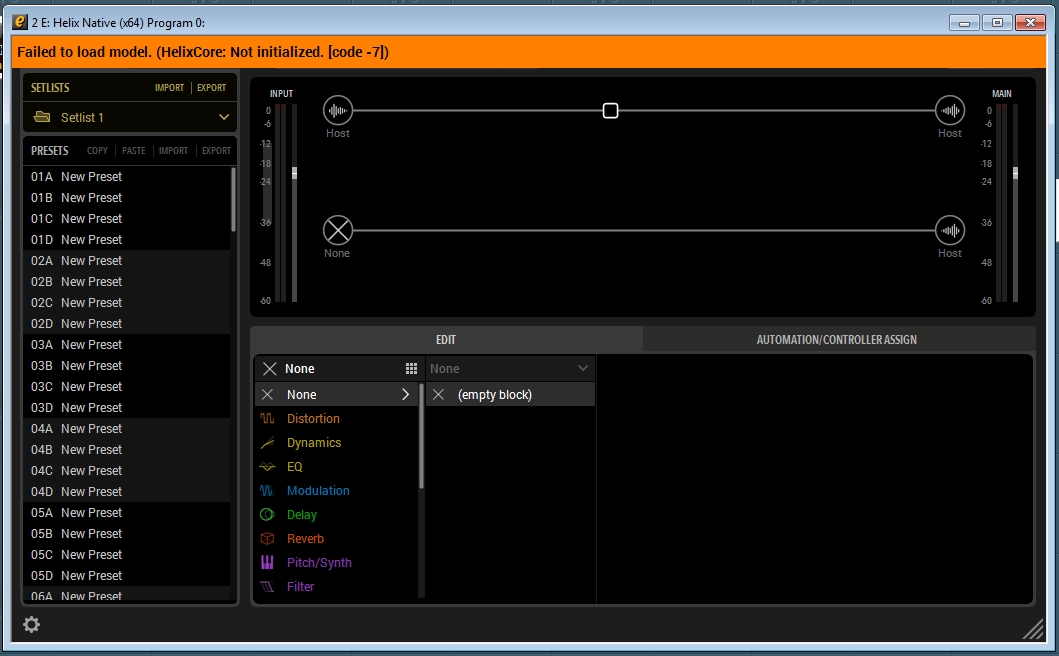The image size is (1059, 656).
Task: Select preset 03A New Preset
Action: tap(127, 345)
